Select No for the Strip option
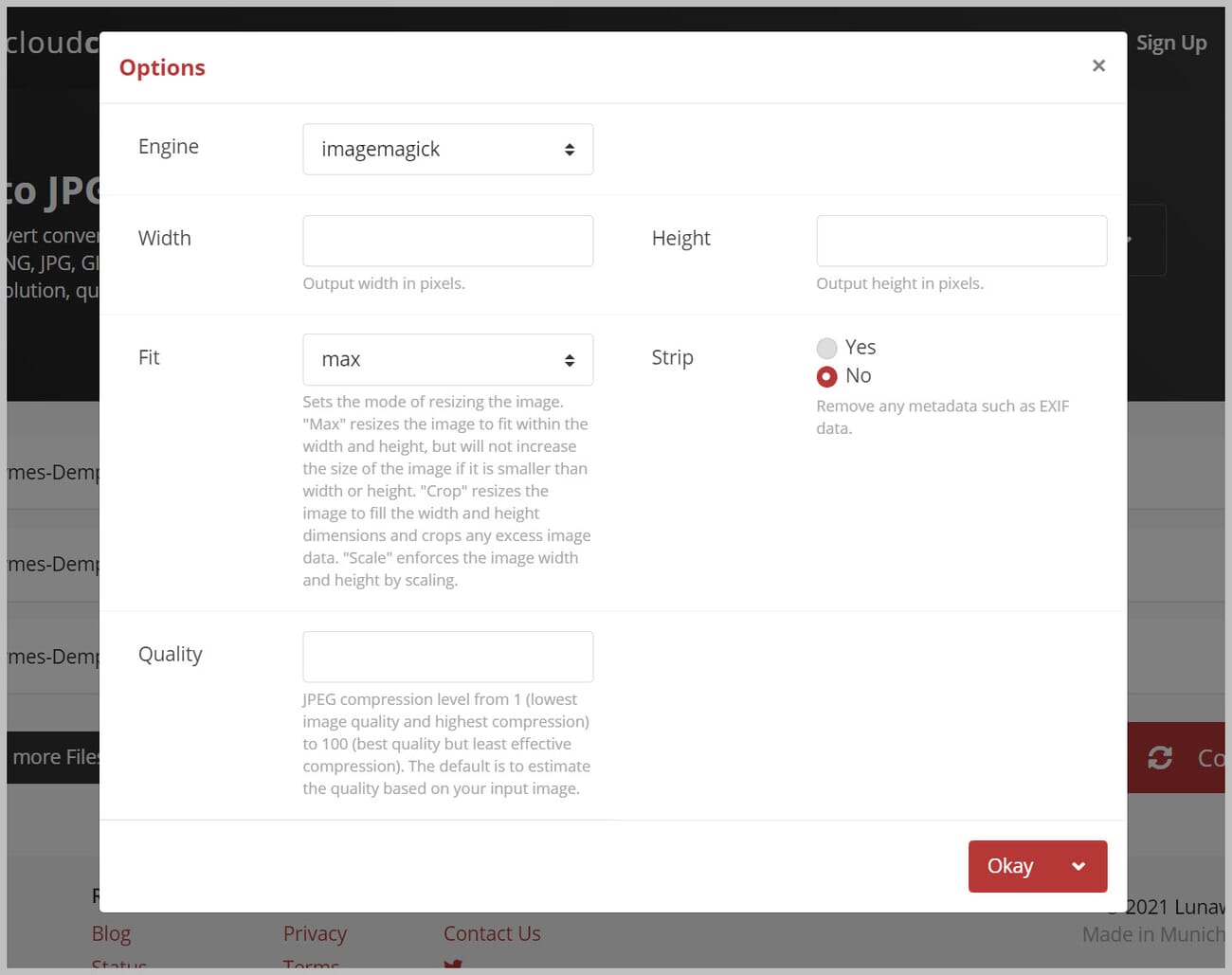1232x975 pixels. pyautogui.click(x=826, y=376)
